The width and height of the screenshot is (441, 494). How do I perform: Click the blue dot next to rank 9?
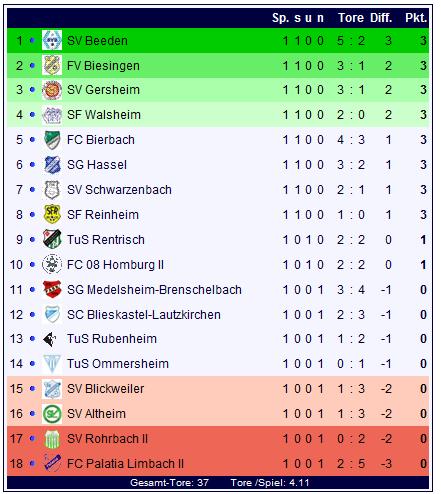point(32,240)
